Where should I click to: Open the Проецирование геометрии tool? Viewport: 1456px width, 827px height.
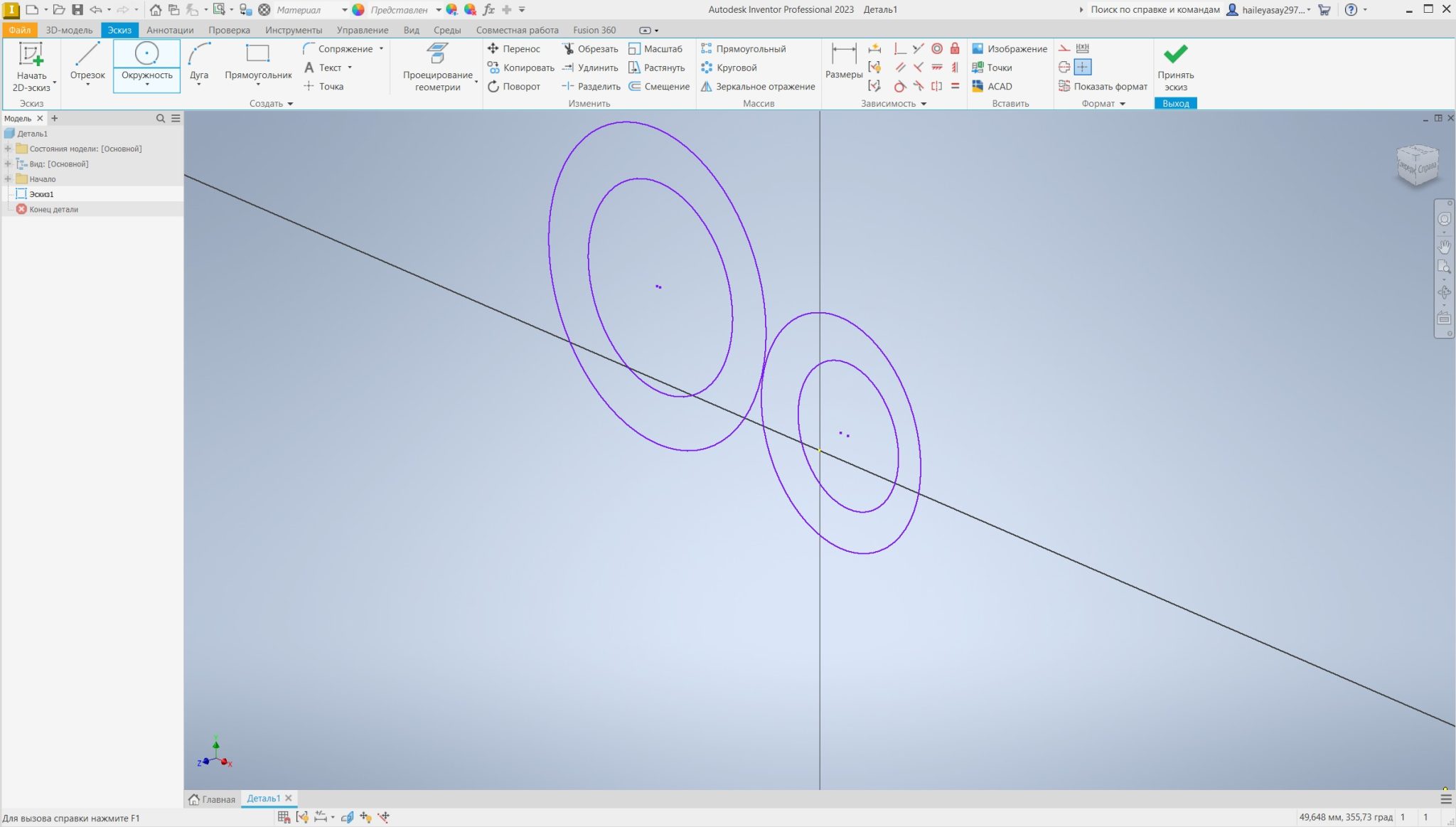437,66
